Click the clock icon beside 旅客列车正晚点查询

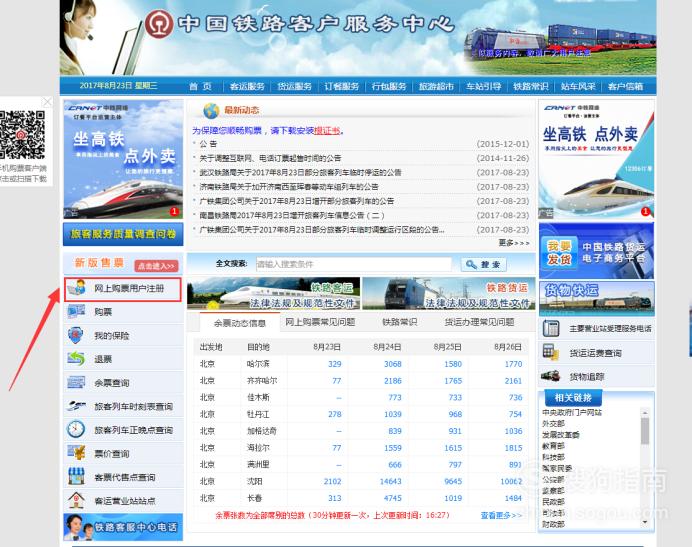76,429
